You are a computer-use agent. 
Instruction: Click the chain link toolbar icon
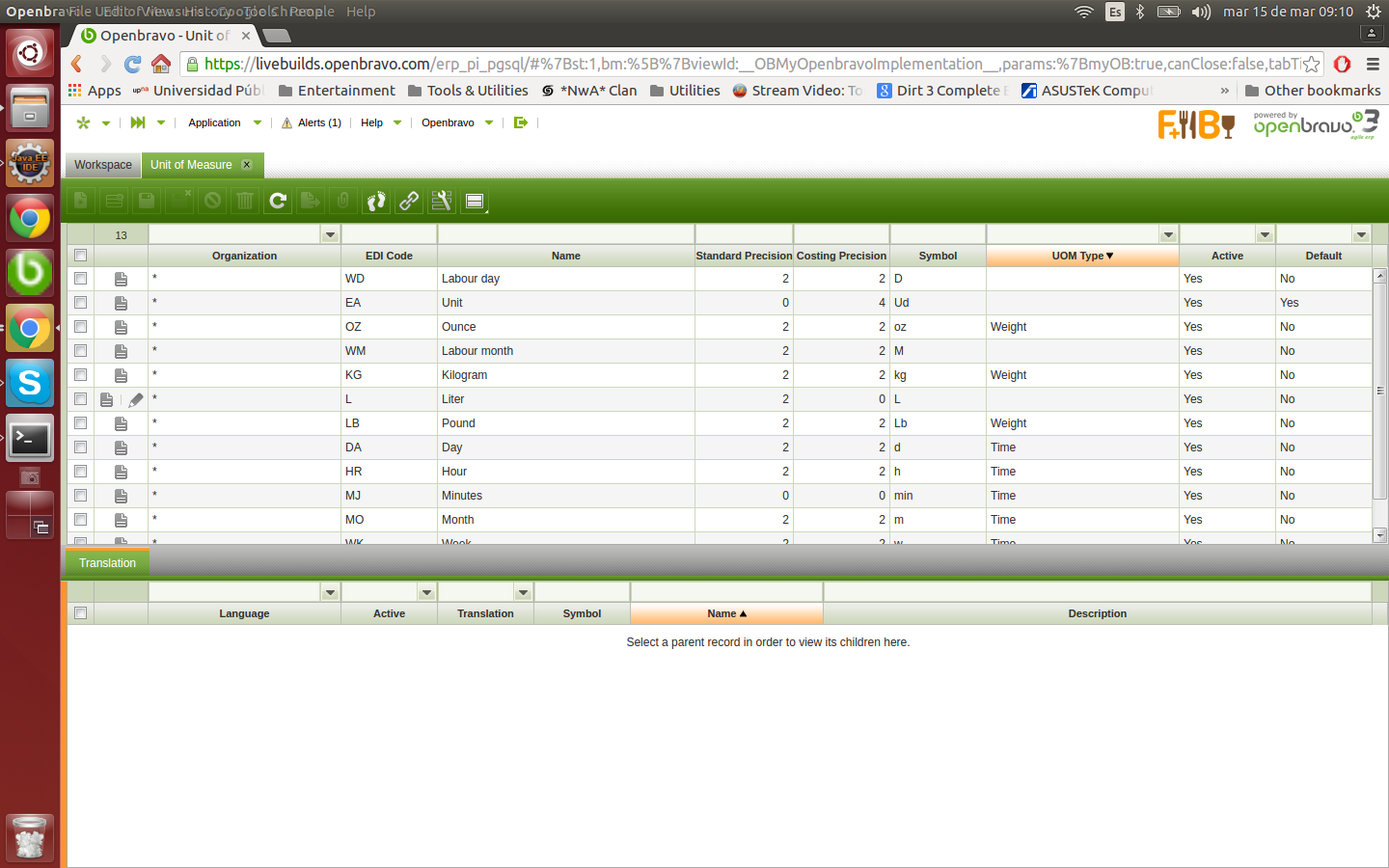pyautogui.click(x=409, y=201)
